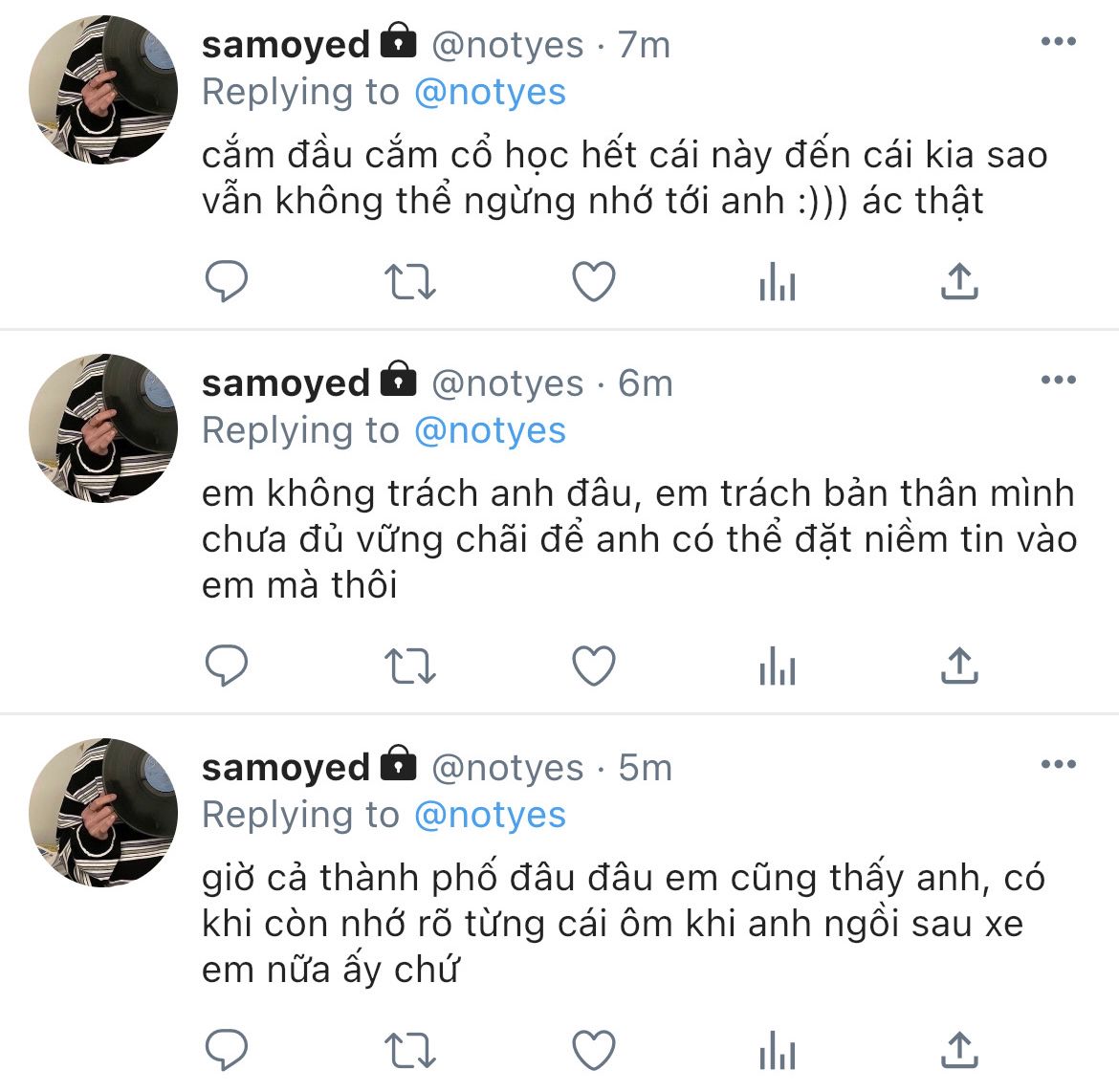
Task: Retweet the tweet posted 7m ago
Action: [410, 281]
